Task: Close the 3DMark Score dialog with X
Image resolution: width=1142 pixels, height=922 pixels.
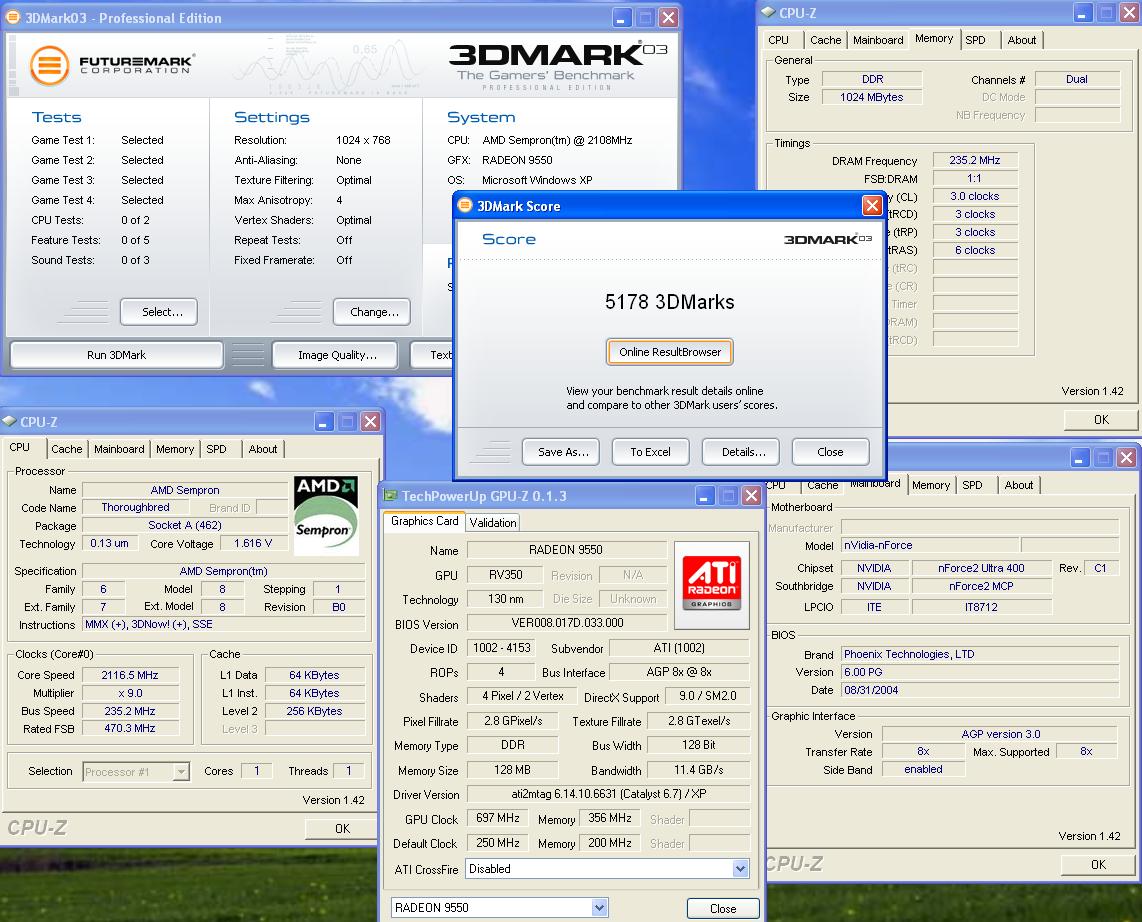Action: click(x=872, y=205)
